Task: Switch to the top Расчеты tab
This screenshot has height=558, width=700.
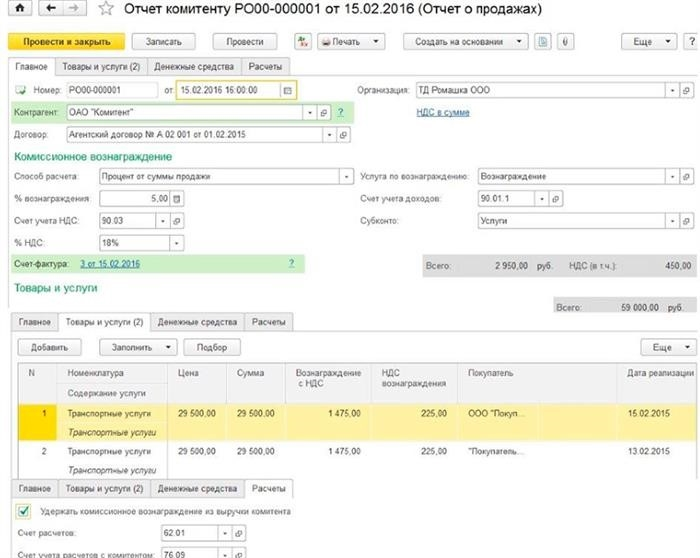Action: 265,67
